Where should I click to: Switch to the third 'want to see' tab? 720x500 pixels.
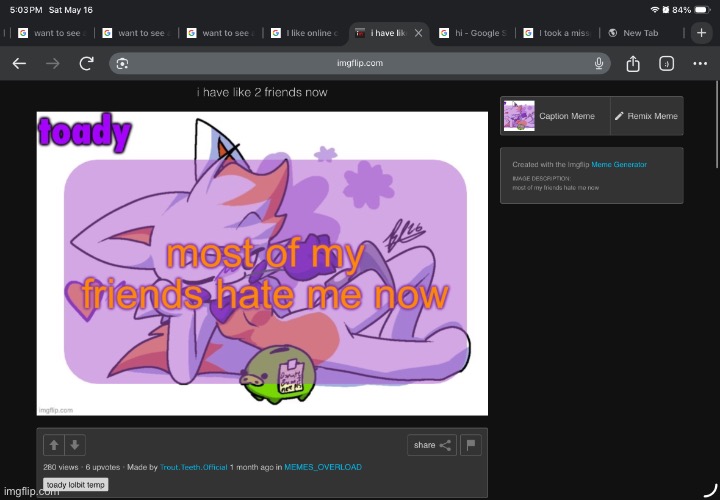point(221,33)
